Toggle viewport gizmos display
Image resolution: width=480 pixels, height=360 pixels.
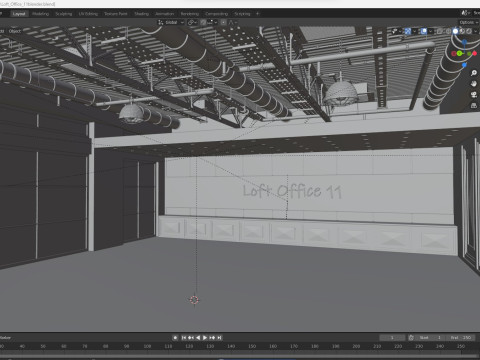[408, 31]
